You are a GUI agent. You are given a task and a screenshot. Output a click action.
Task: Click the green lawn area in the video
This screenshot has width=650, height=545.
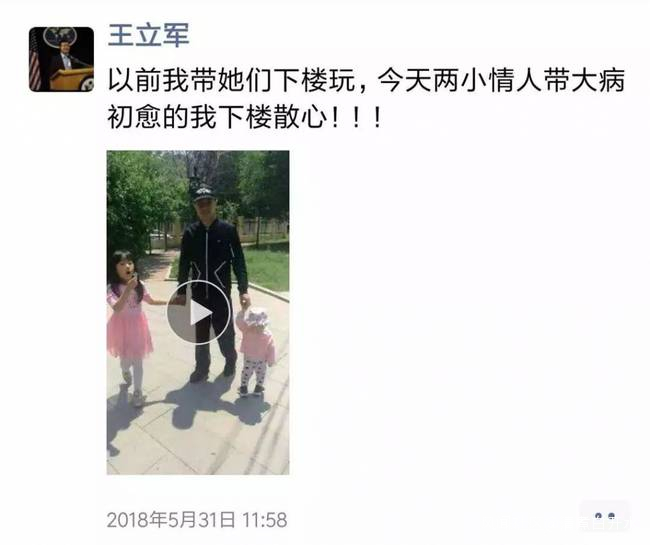(x=267, y=269)
